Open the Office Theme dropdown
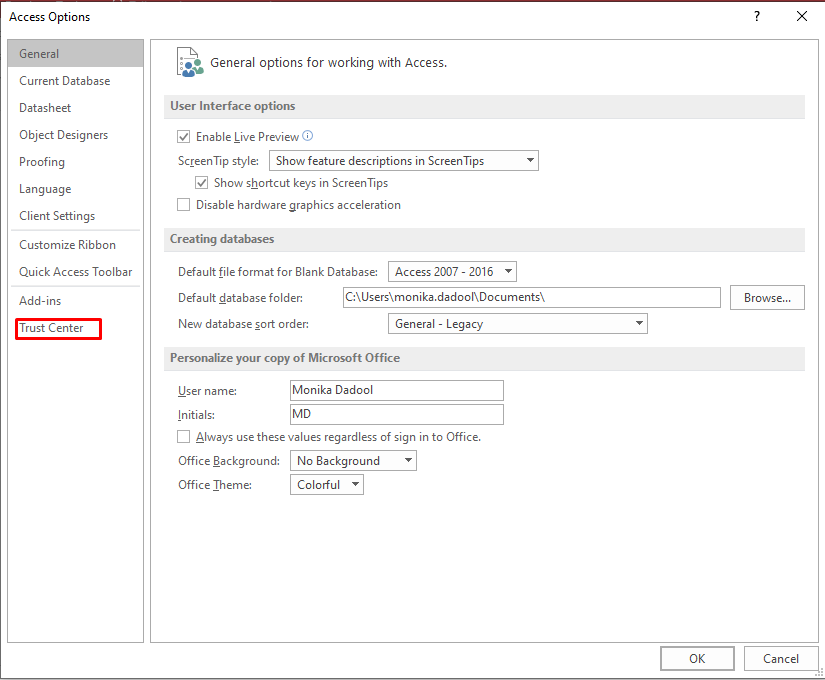 (x=327, y=484)
